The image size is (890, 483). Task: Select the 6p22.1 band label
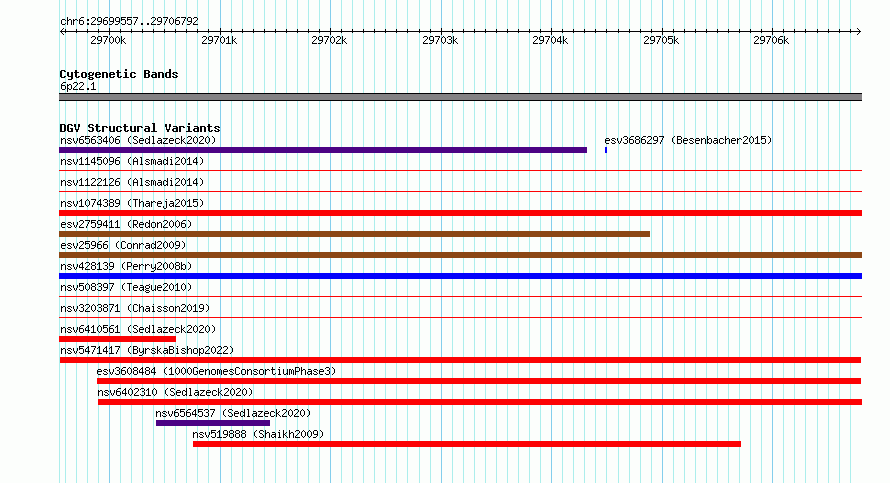pyautogui.click(x=78, y=86)
